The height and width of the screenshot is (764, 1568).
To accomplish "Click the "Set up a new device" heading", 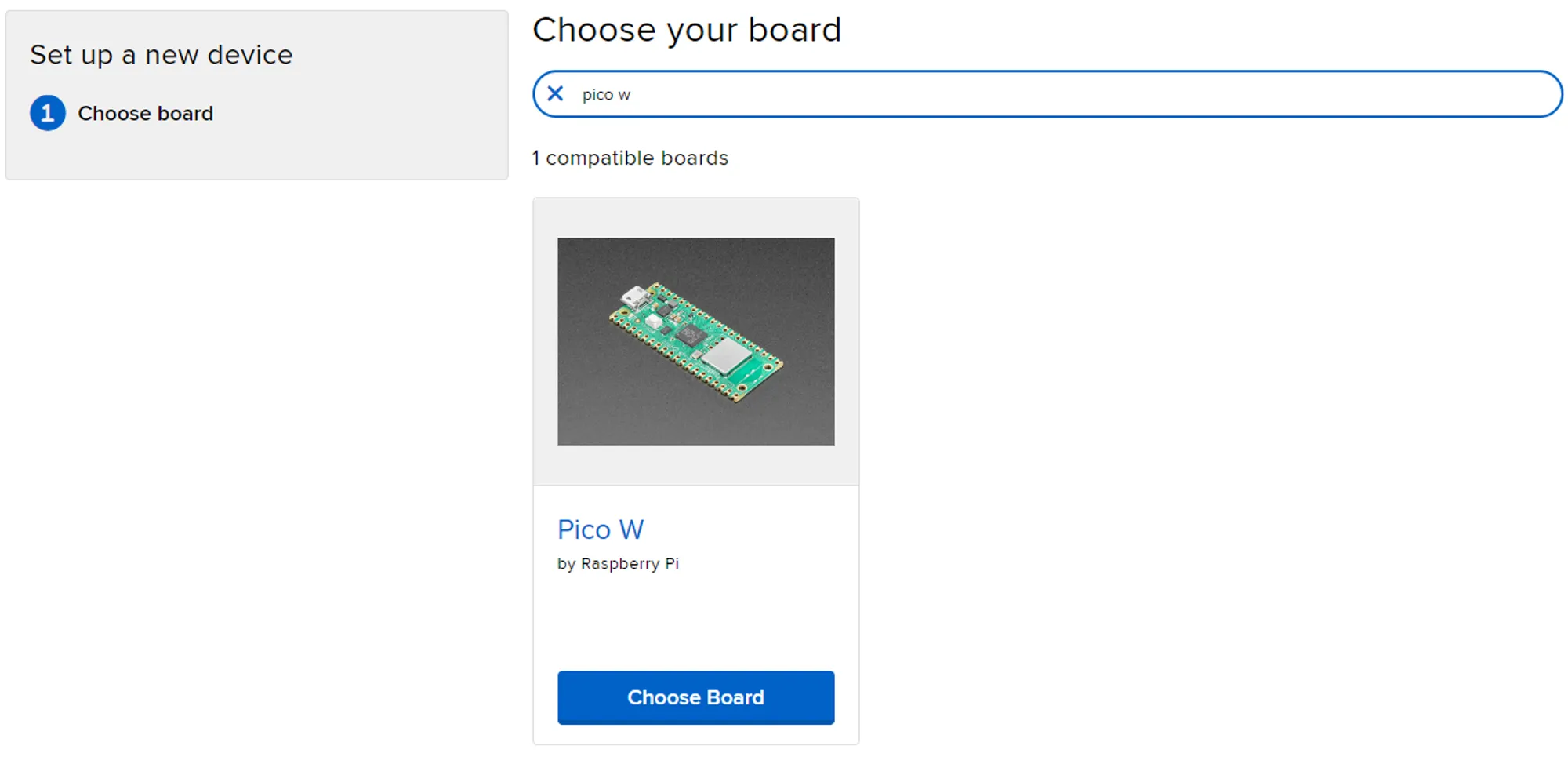I will 162,55.
